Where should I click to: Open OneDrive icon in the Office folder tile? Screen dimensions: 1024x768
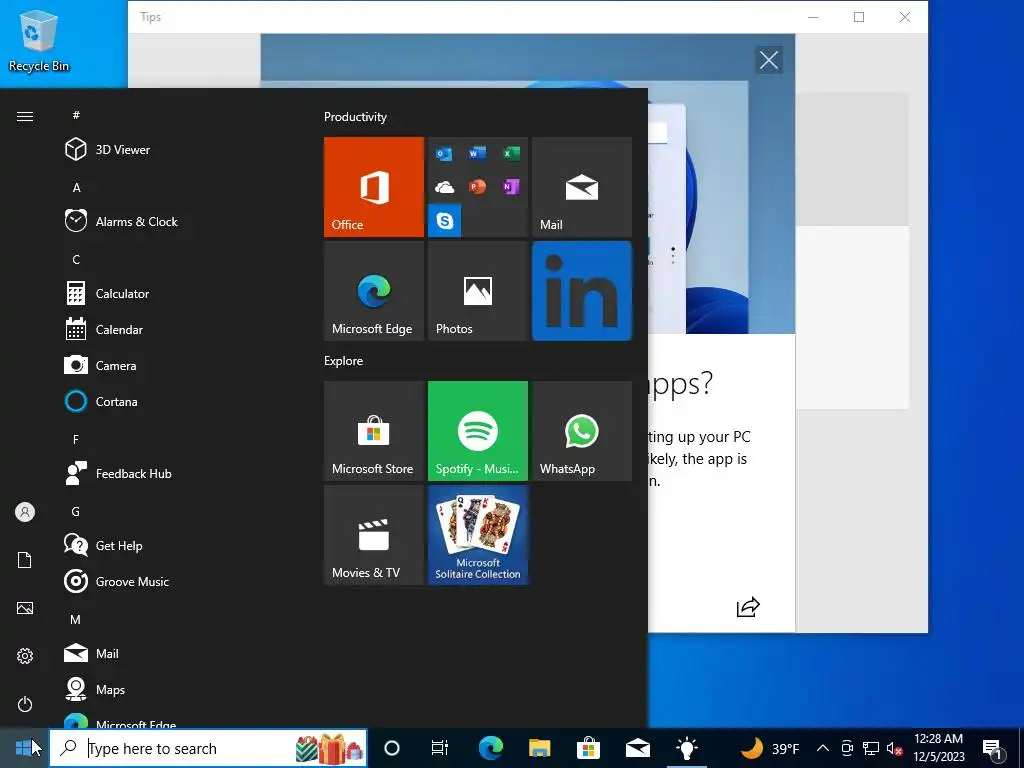pyautogui.click(x=444, y=187)
